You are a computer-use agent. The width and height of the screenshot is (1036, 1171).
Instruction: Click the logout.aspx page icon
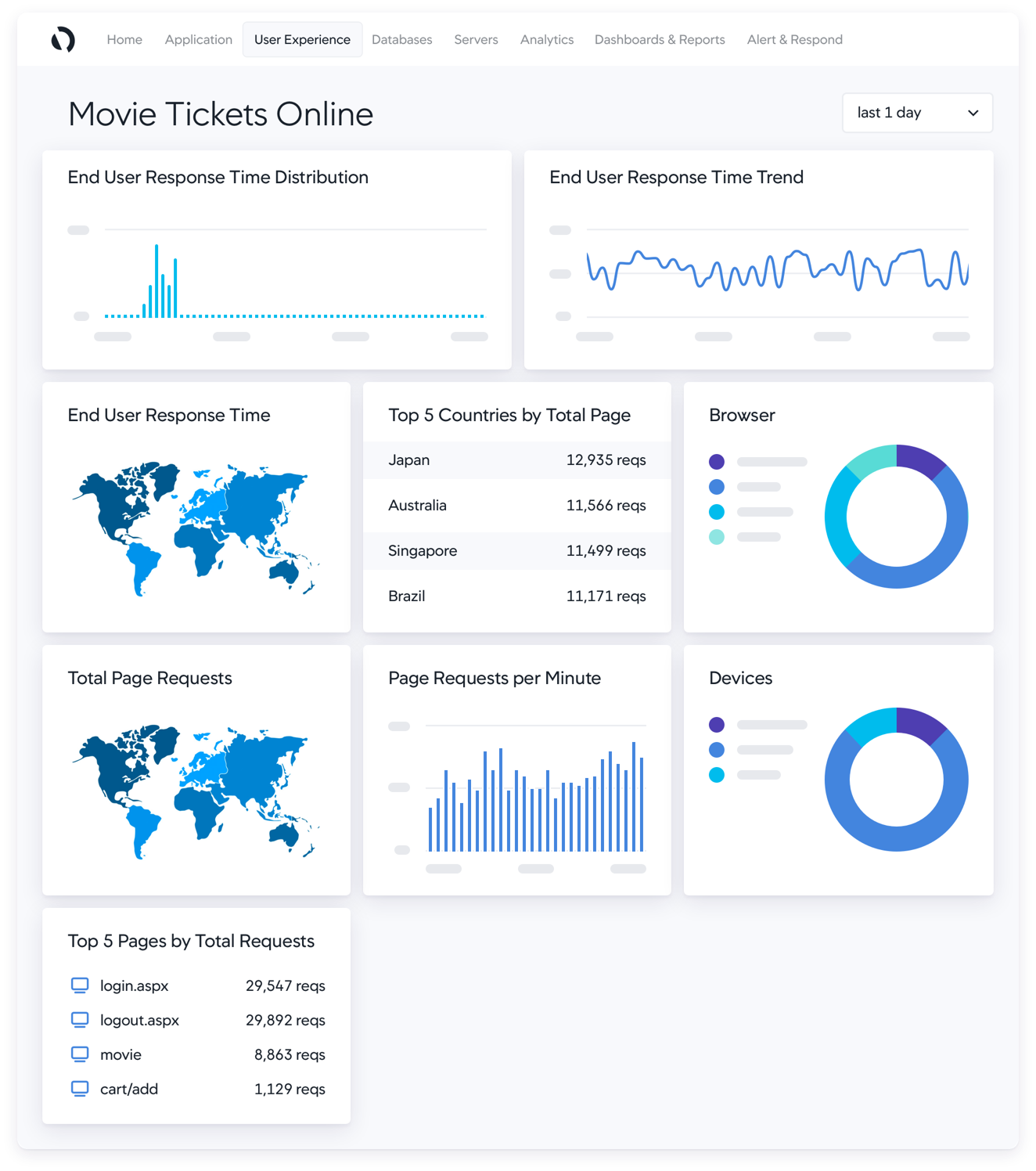point(80,1020)
